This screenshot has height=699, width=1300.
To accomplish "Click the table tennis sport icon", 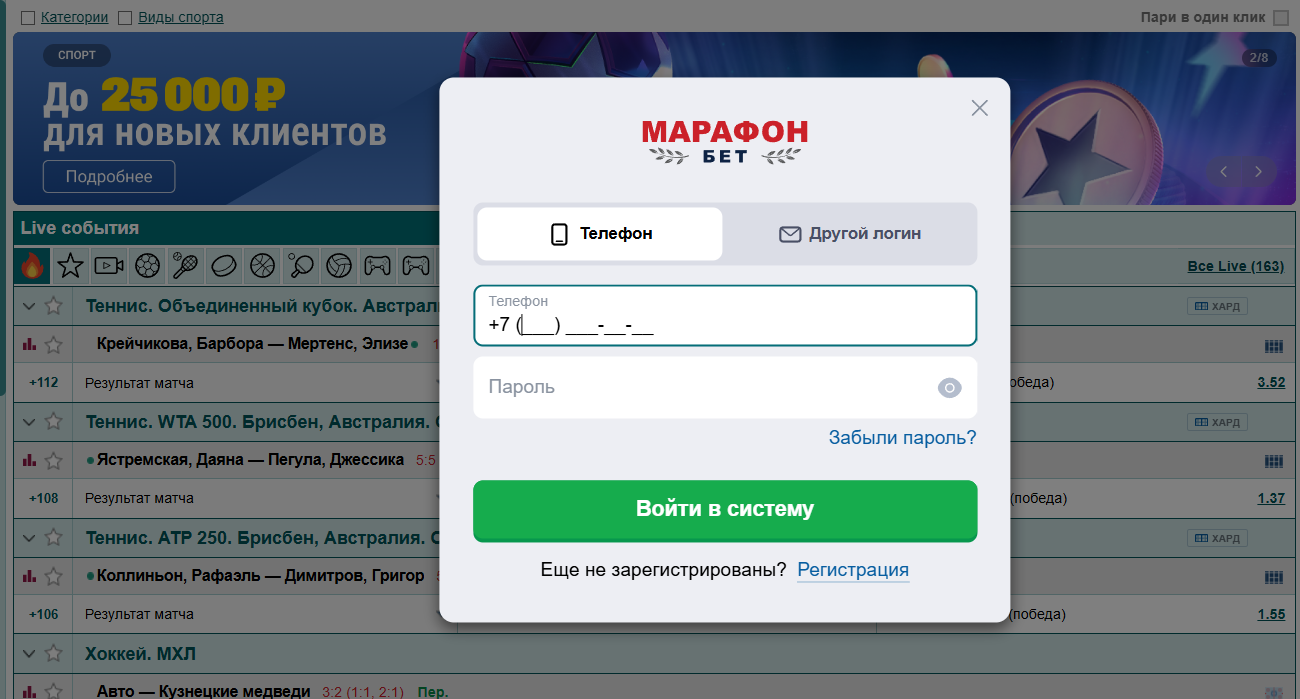I will 301,265.
